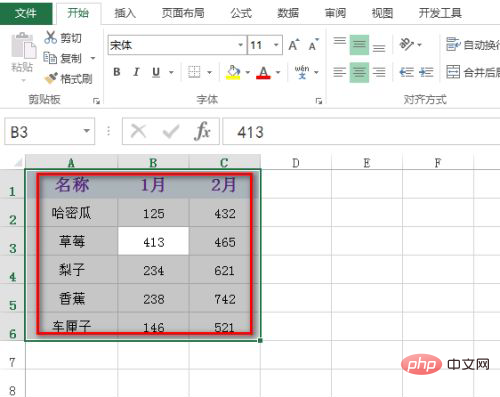Select column F header
The width and height of the screenshot is (500, 397).
(438, 163)
